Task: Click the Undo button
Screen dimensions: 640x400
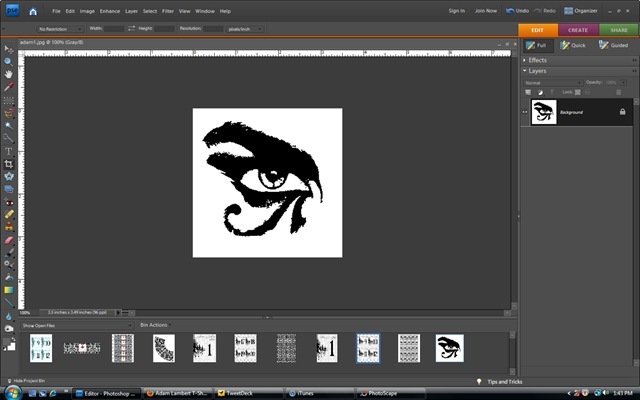Action: [518, 10]
